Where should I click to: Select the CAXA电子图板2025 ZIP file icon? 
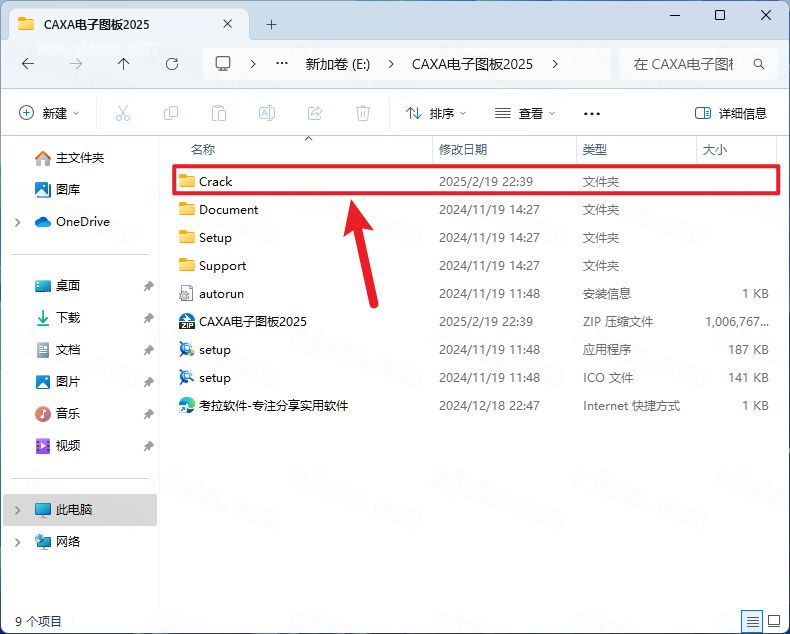(x=186, y=321)
